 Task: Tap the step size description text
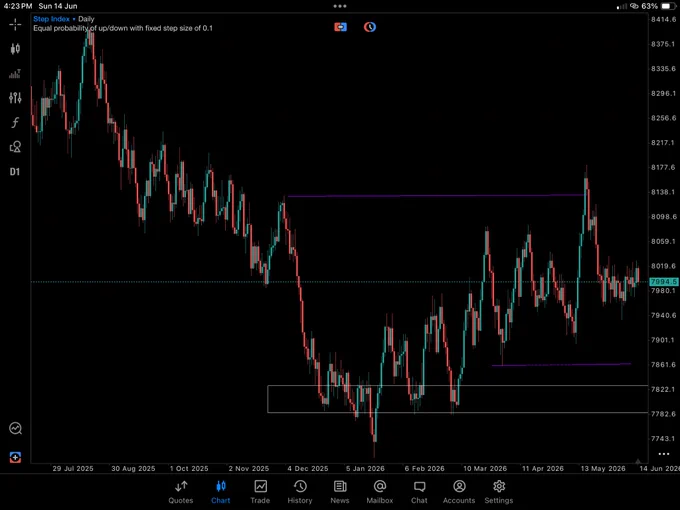(x=123, y=28)
